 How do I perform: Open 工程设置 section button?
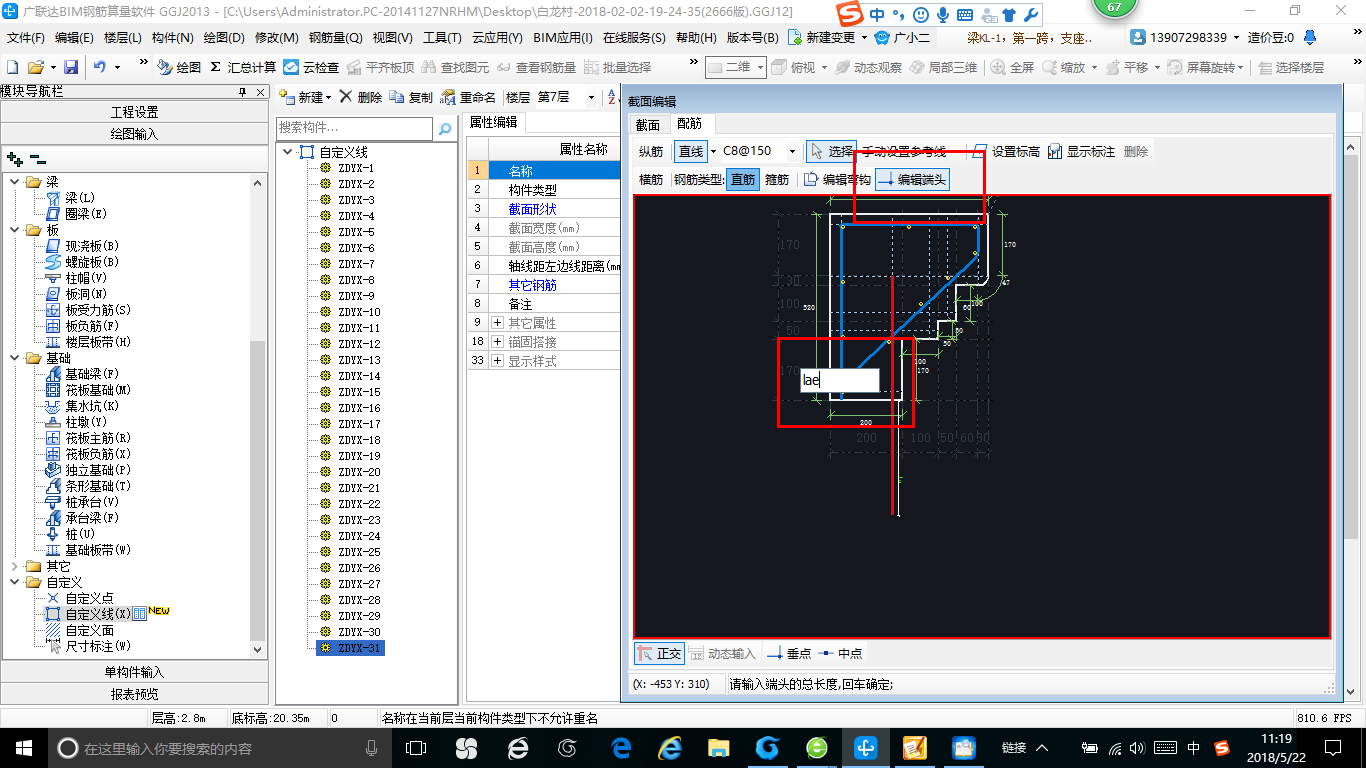[134, 112]
